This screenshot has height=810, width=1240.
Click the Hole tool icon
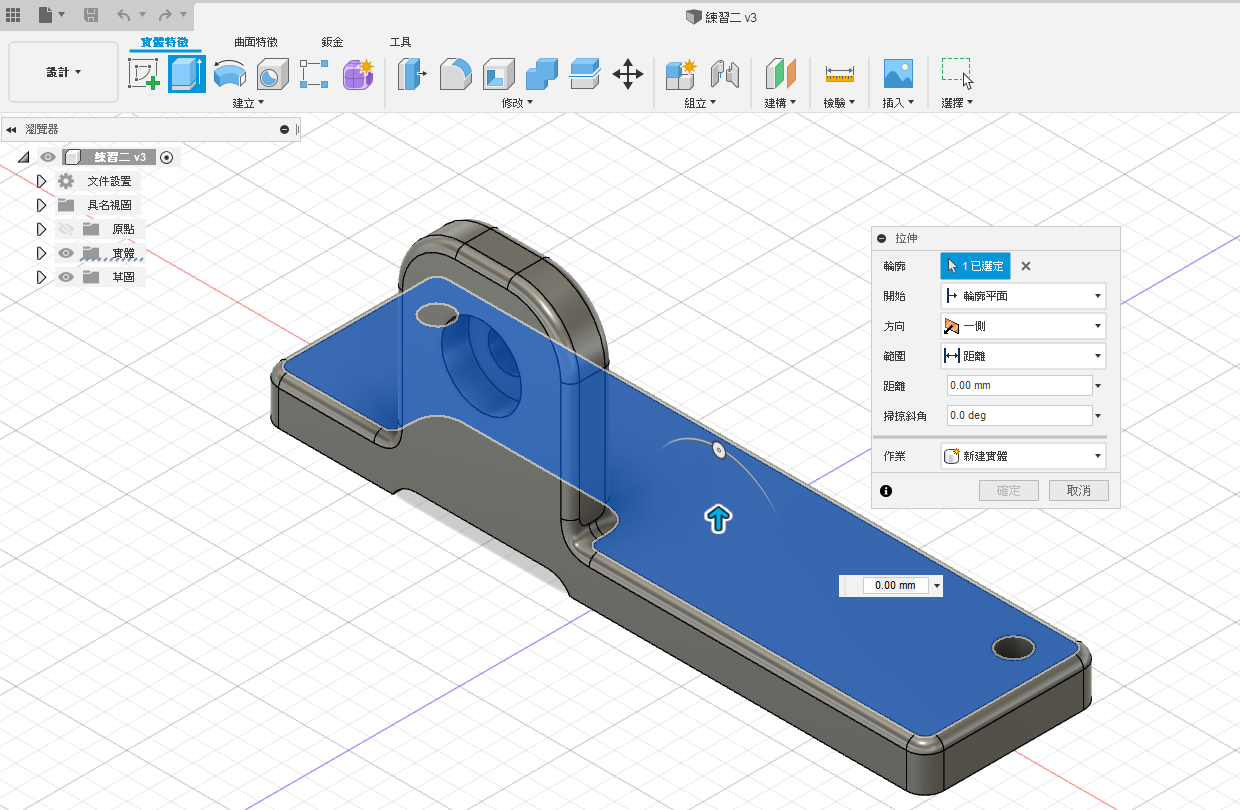(271, 74)
